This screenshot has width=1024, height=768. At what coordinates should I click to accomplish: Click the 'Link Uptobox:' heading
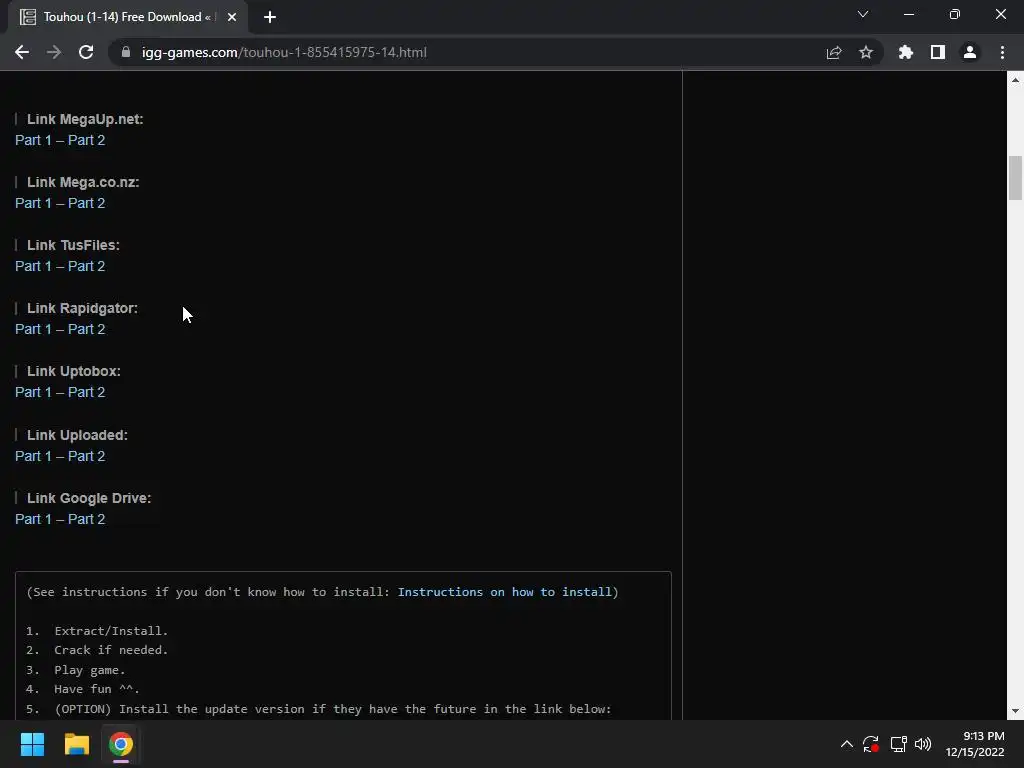[74, 372]
